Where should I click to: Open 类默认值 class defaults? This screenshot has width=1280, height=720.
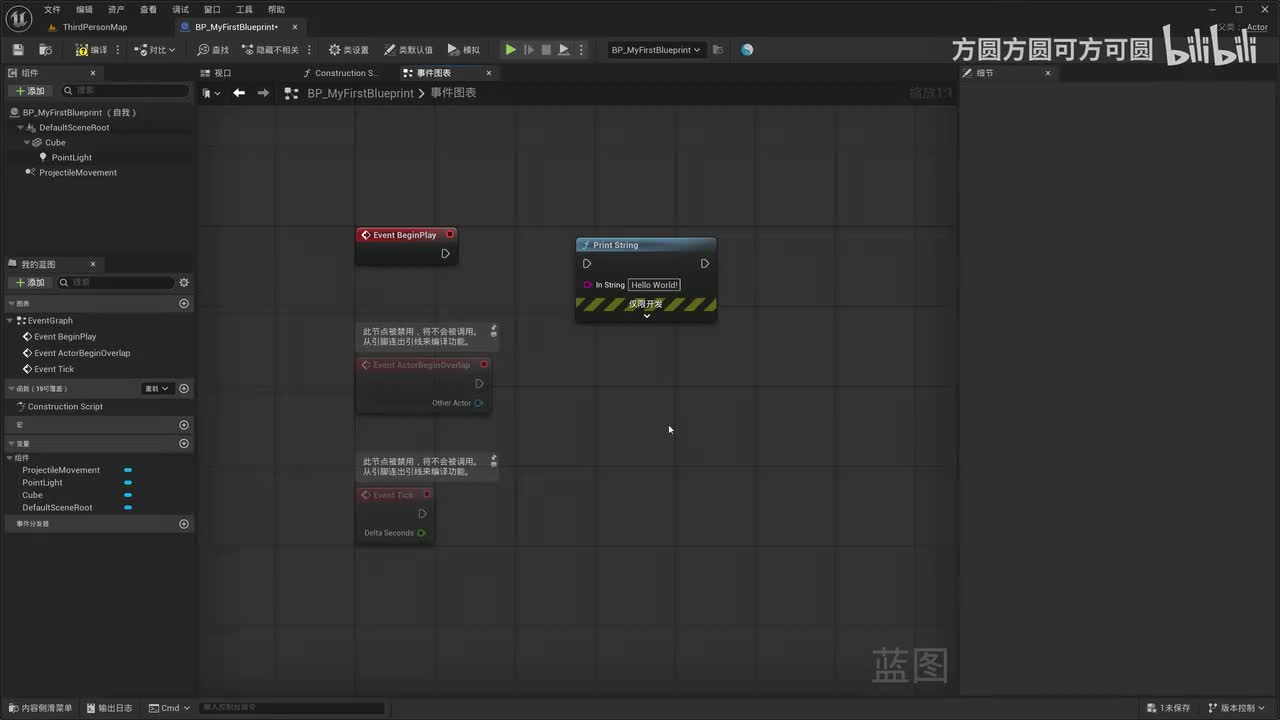(x=409, y=49)
